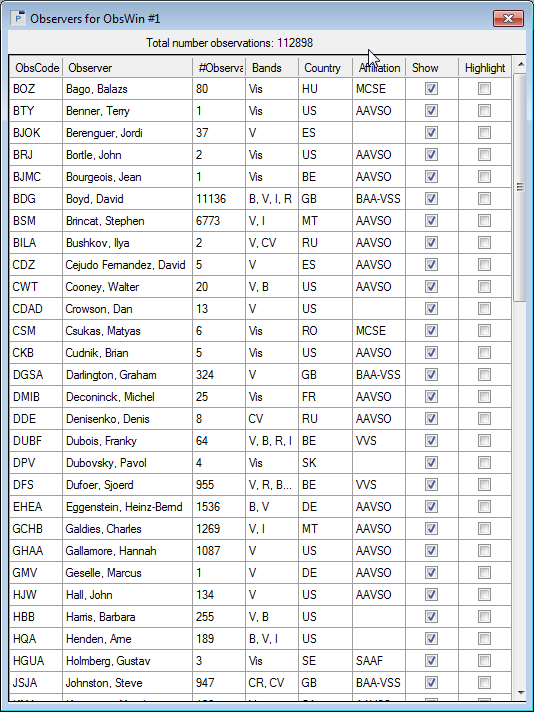Uncheck Show for Brincat, Stephen

click(x=431, y=221)
